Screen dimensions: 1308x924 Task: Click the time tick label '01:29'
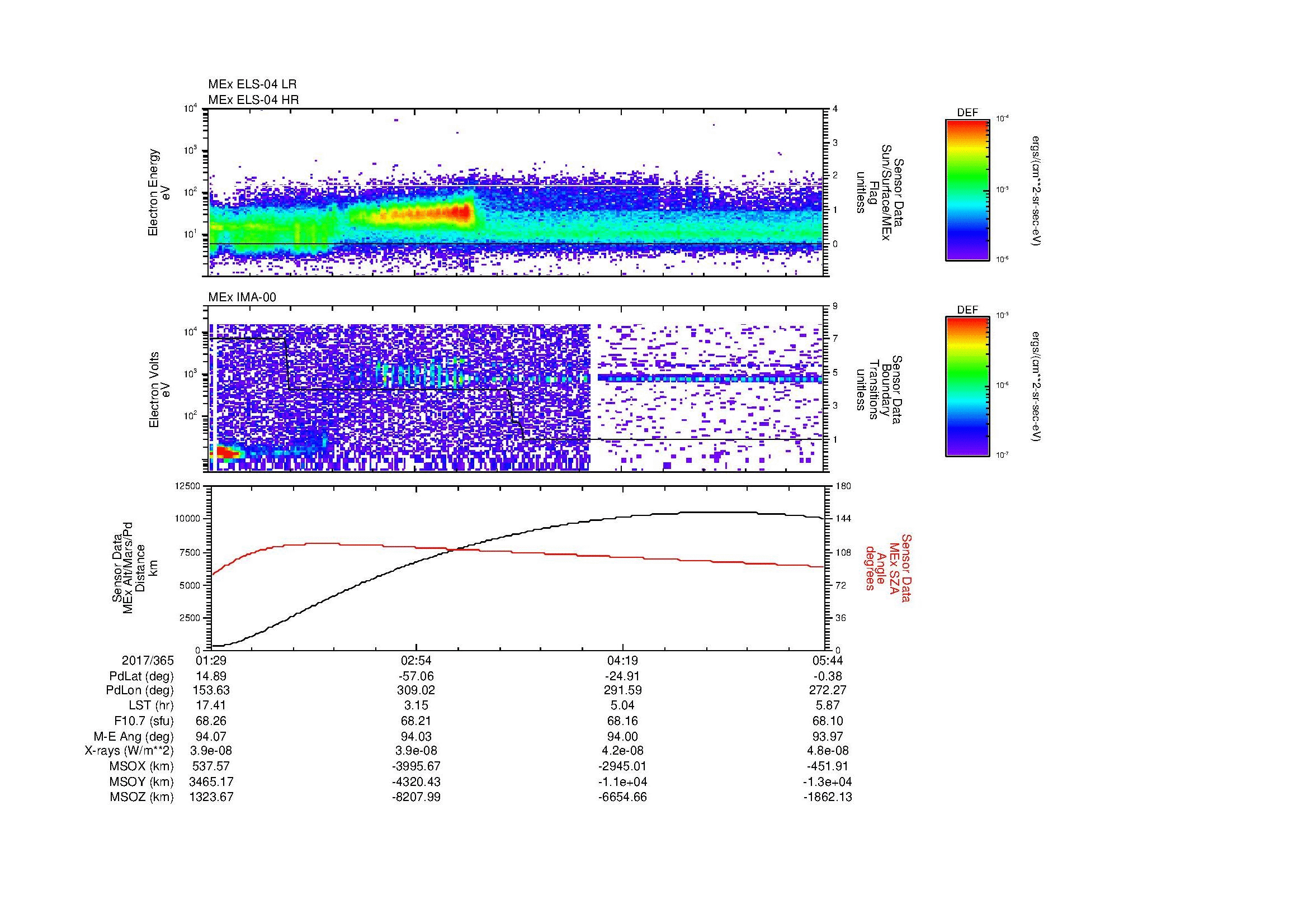click(211, 661)
